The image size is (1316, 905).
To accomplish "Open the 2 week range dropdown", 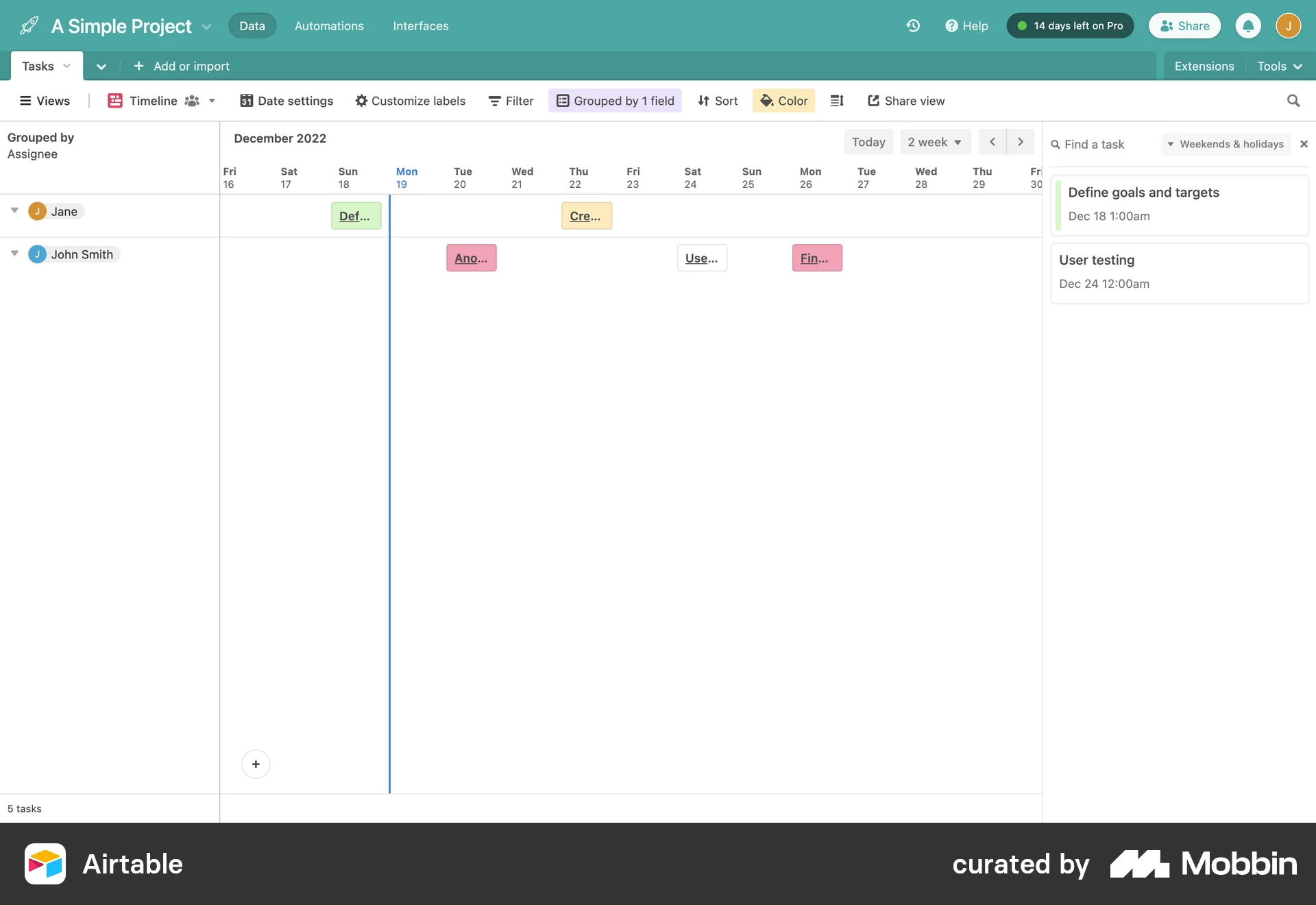I will coord(935,142).
